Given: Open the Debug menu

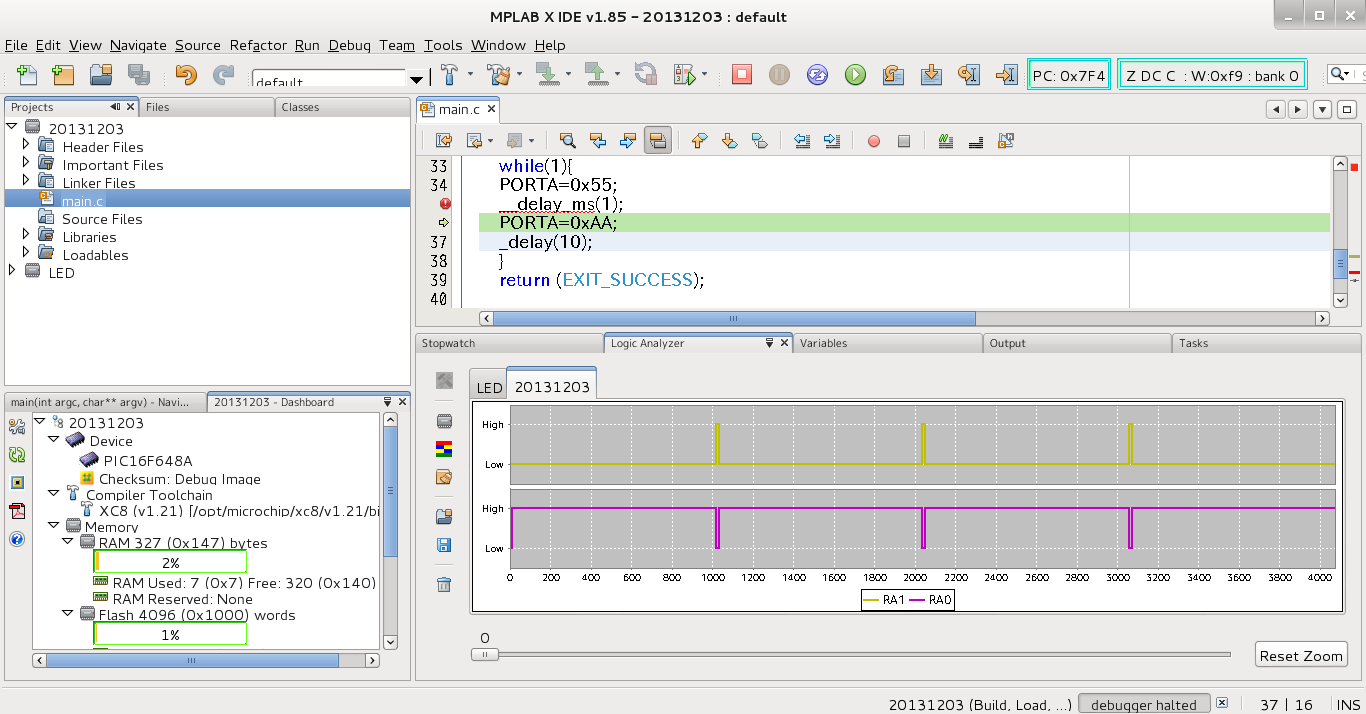Looking at the screenshot, I should click(x=349, y=45).
